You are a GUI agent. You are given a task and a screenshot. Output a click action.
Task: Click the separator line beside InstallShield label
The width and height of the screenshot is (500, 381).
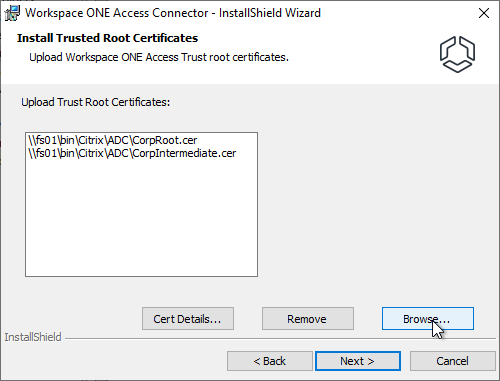[x=281, y=339]
